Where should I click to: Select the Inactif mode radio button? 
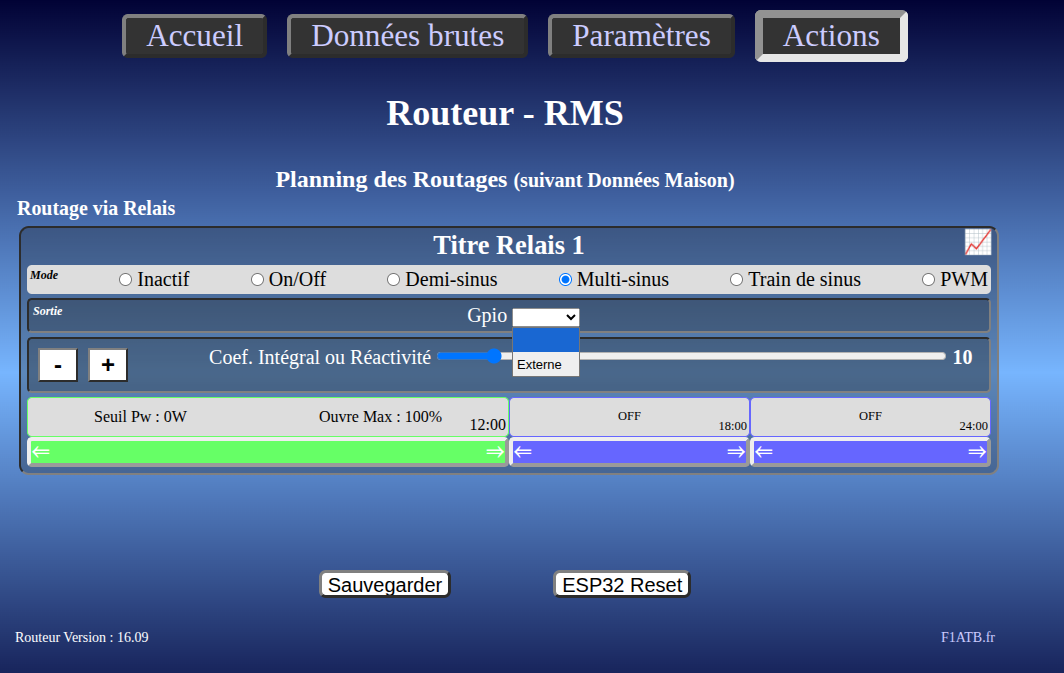pyautogui.click(x=126, y=280)
